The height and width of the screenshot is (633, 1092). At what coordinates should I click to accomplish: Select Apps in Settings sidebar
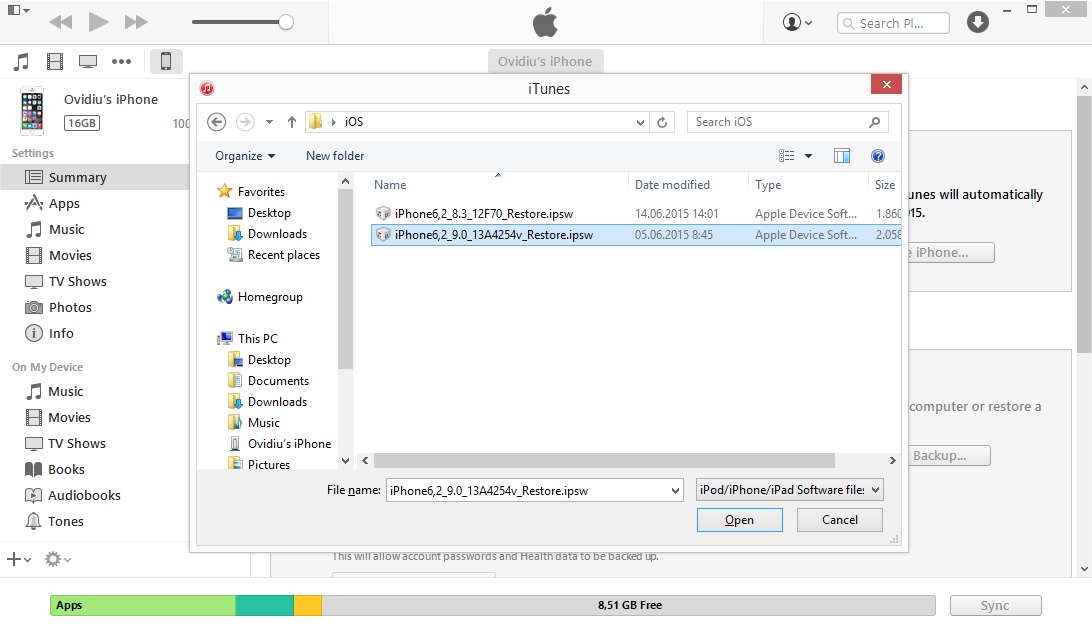pos(64,203)
